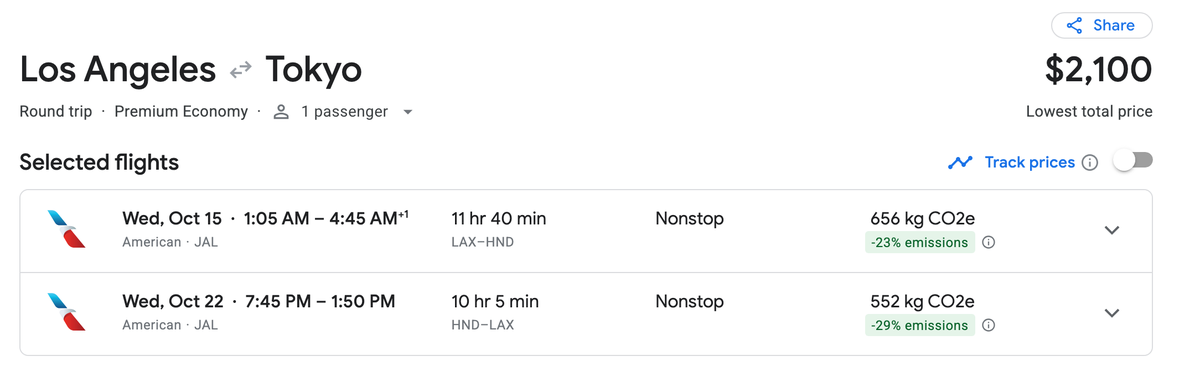The width and height of the screenshot is (1200, 377).
Task: Click the Track prices graph icon
Action: (x=960, y=162)
